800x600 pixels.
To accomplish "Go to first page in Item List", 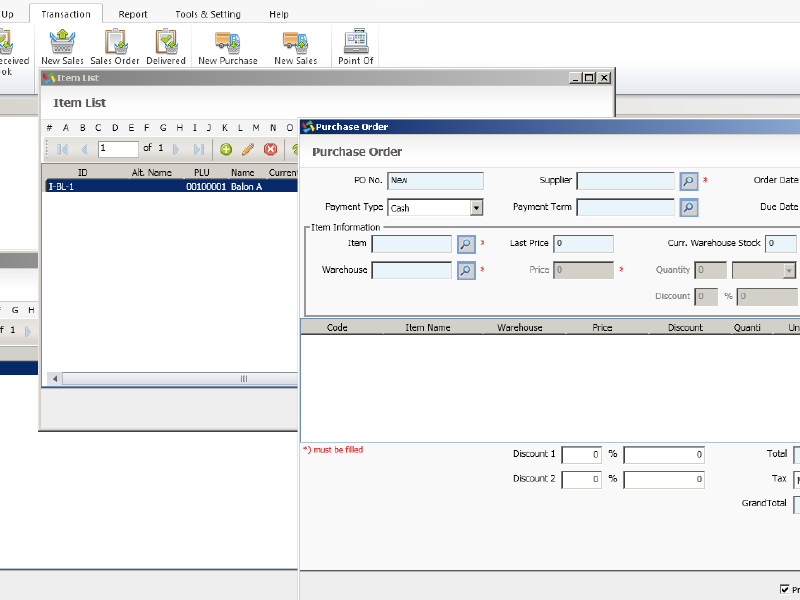I will pos(62,149).
